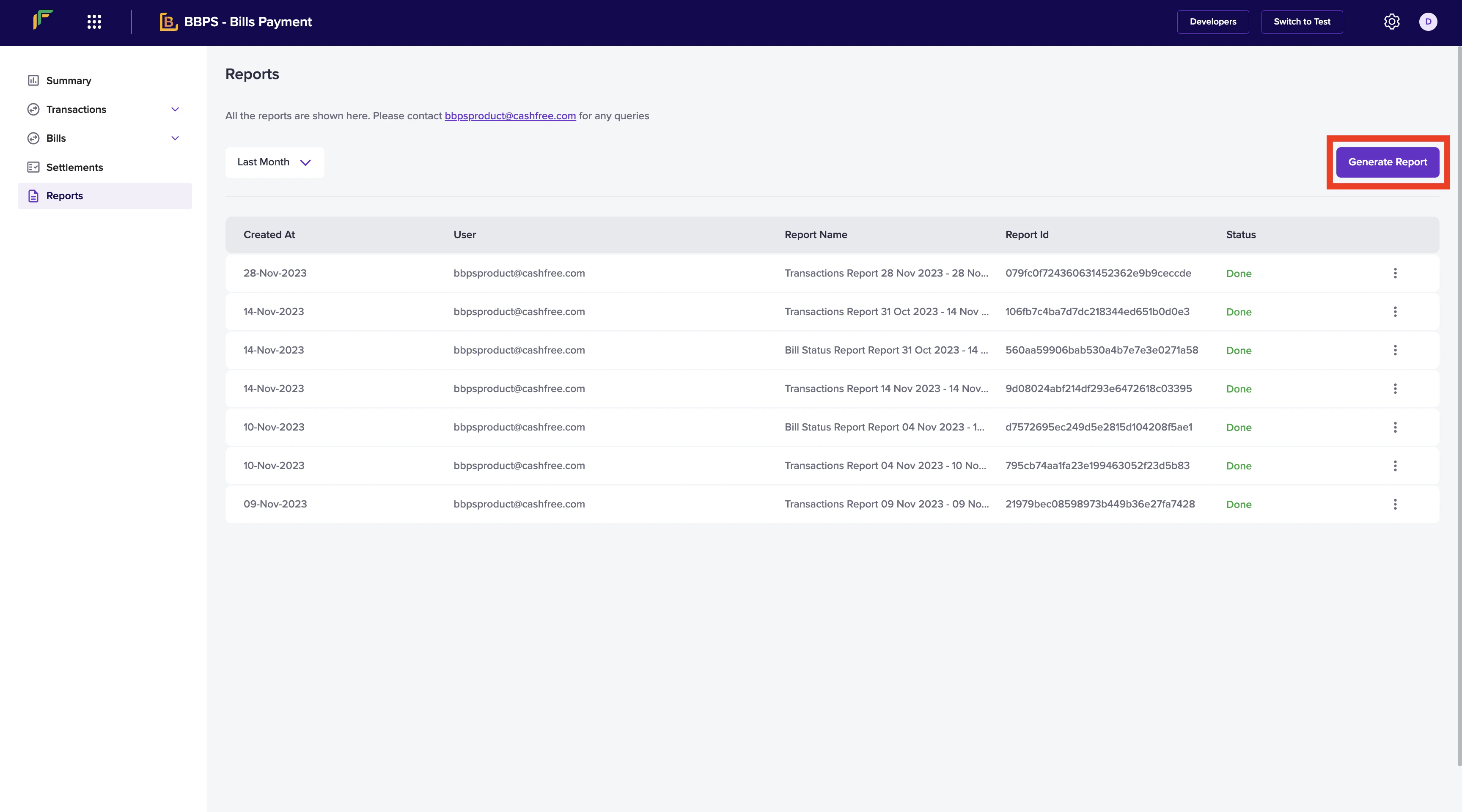Open options for Bill Status Report d7572695 row
Image resolution: width=1462 pixels, height=812 pixels.
(1395, 427)
